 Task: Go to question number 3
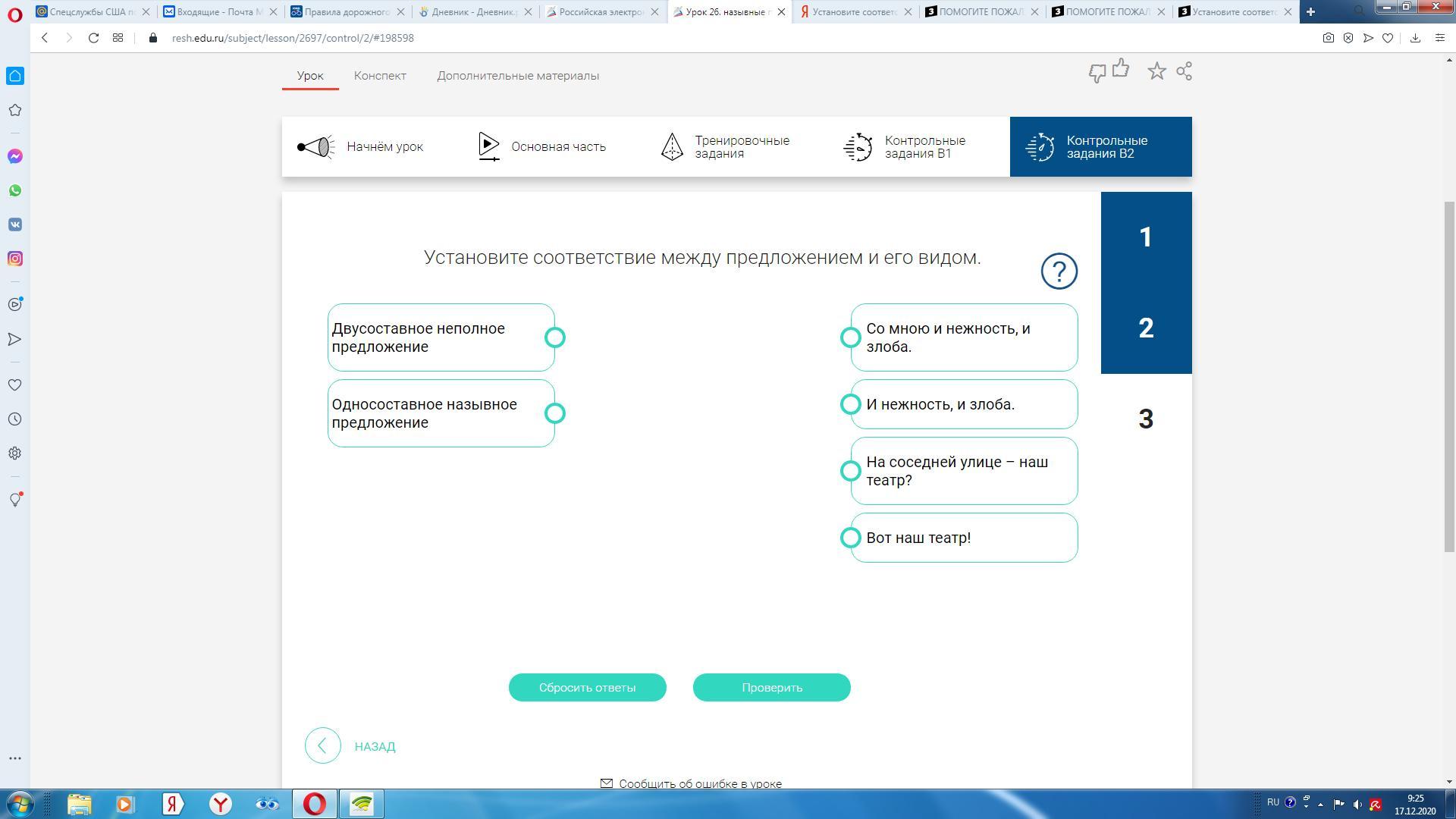tap(1146, 419)
